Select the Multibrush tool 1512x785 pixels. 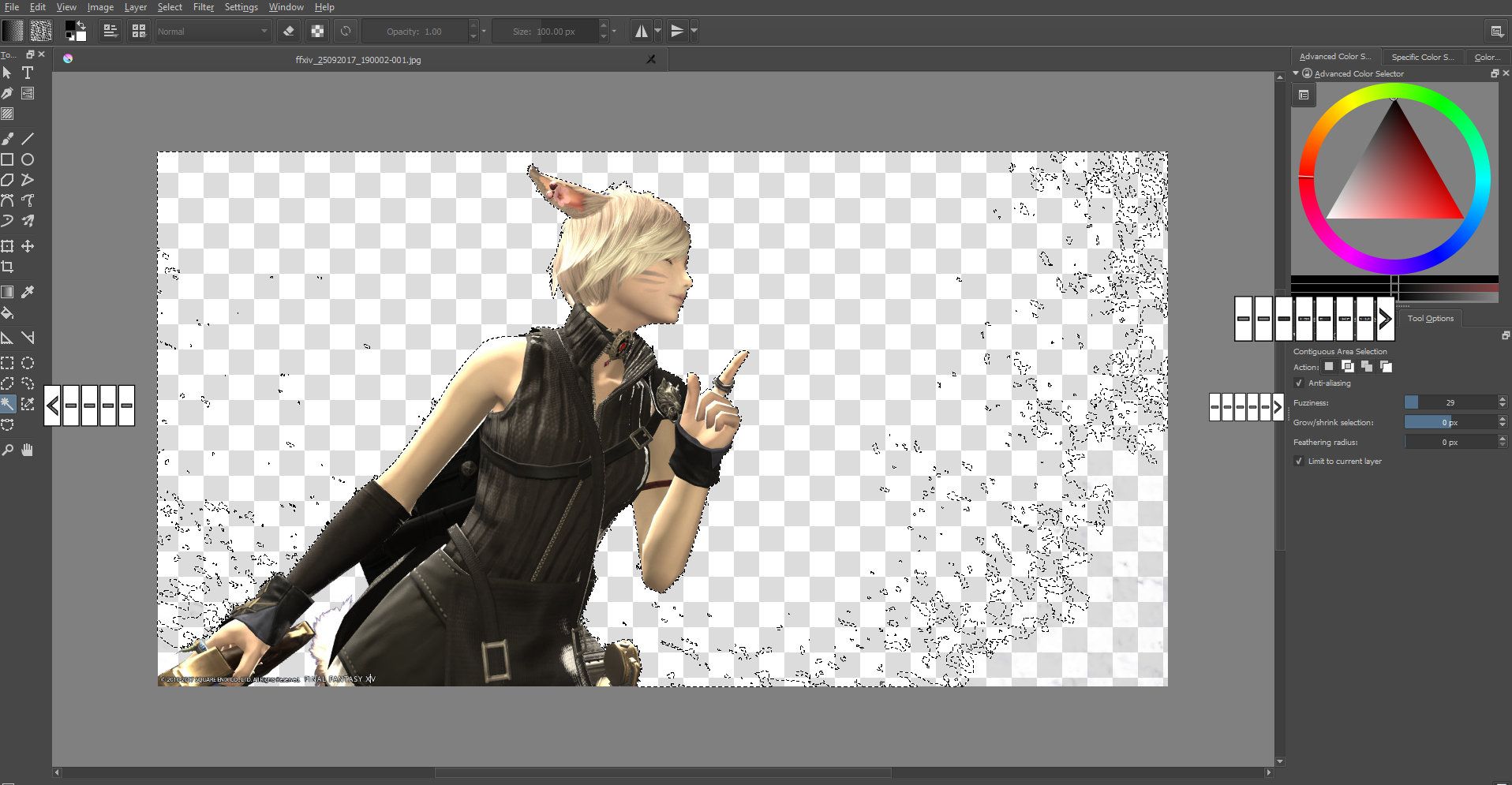point(28,221)
